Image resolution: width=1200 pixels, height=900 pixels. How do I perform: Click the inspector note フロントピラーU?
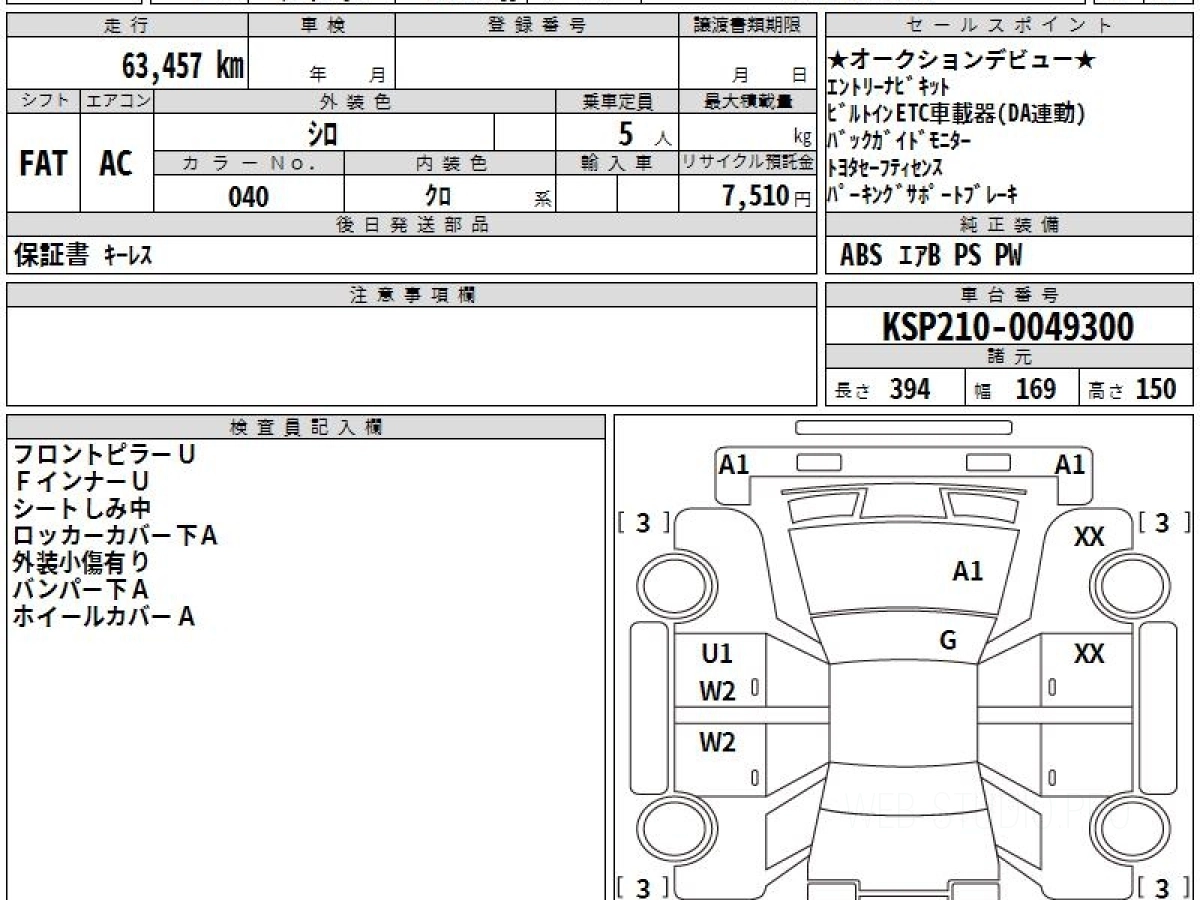tap(104, 455)
